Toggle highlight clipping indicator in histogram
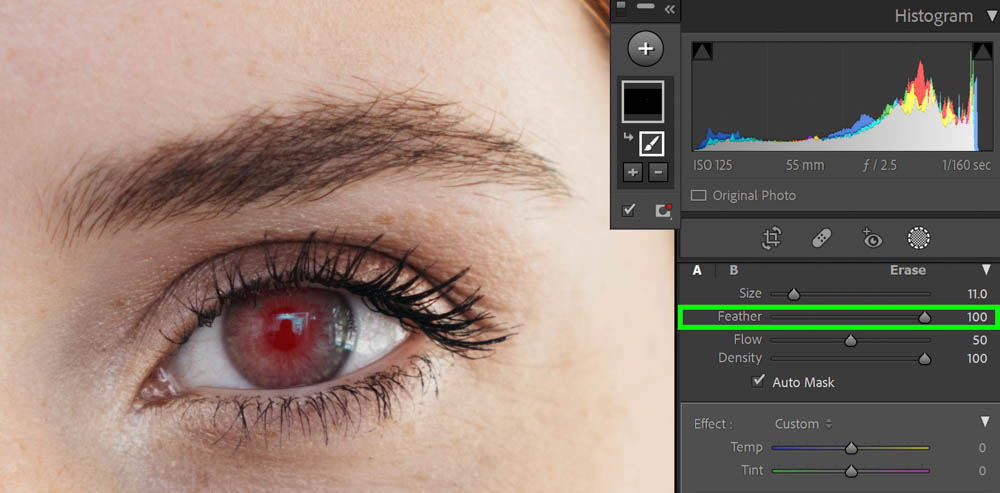 (x=982, y=52)
